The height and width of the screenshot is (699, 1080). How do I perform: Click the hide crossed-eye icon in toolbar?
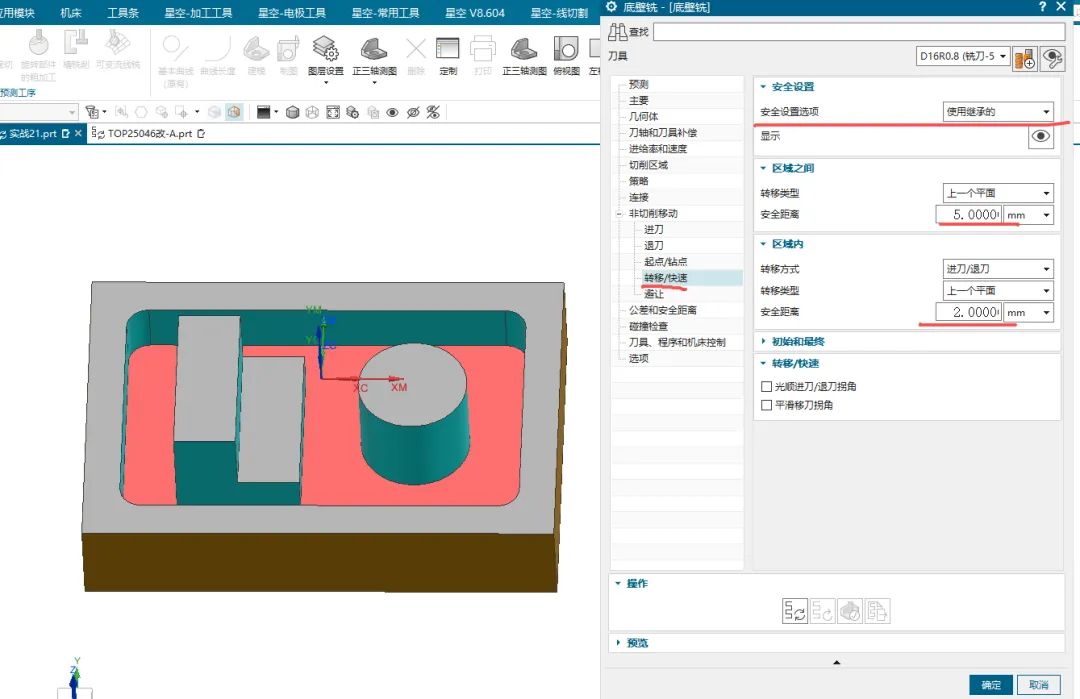[x=413, y=112]
